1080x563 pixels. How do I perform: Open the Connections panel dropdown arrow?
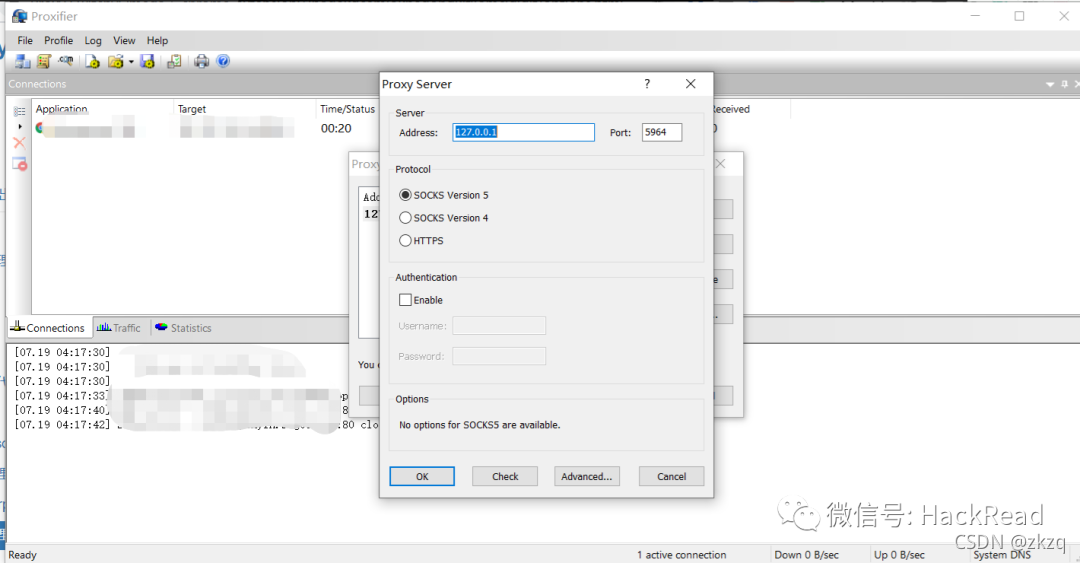pos(1050,84)
